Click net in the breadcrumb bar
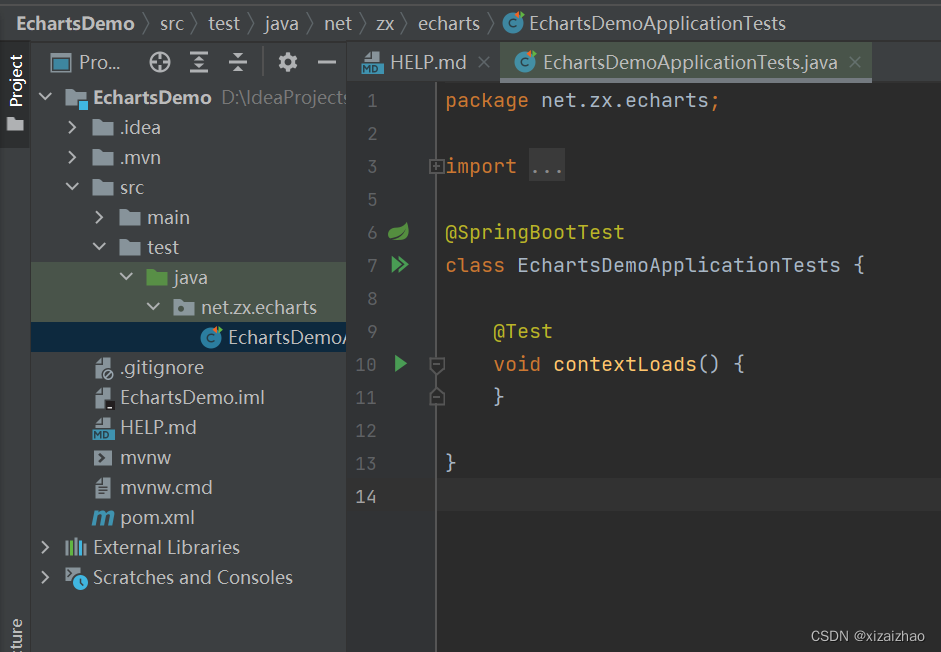Screen dimensions: 941x652 pyautogui.click(x=338, y=23)
